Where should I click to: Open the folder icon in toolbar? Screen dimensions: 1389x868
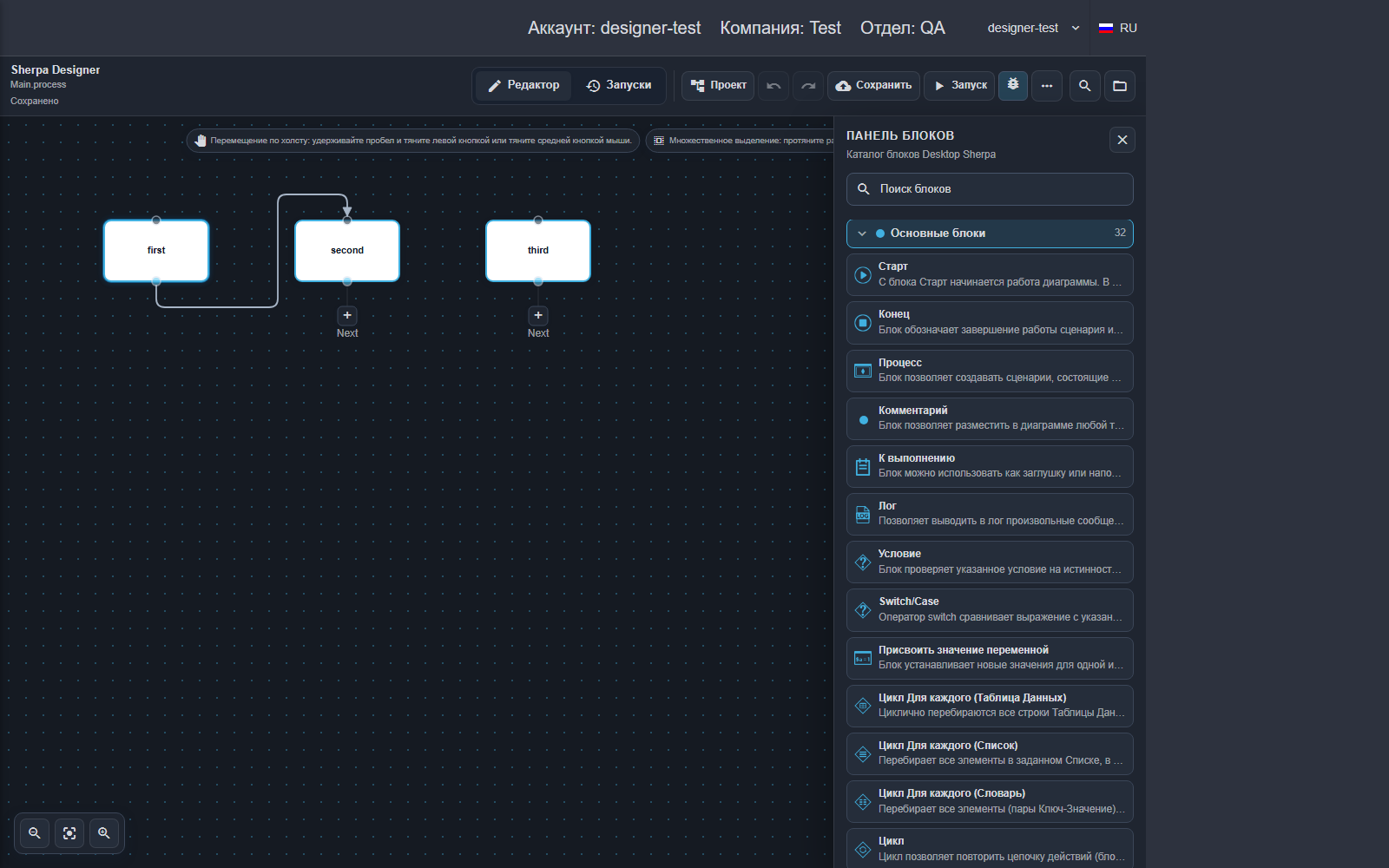tap(1120, 86)
